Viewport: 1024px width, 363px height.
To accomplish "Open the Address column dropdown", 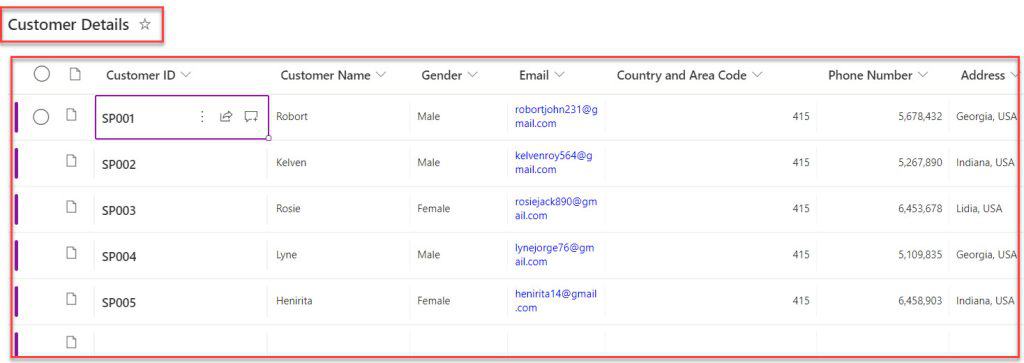I will [1014, 75].
